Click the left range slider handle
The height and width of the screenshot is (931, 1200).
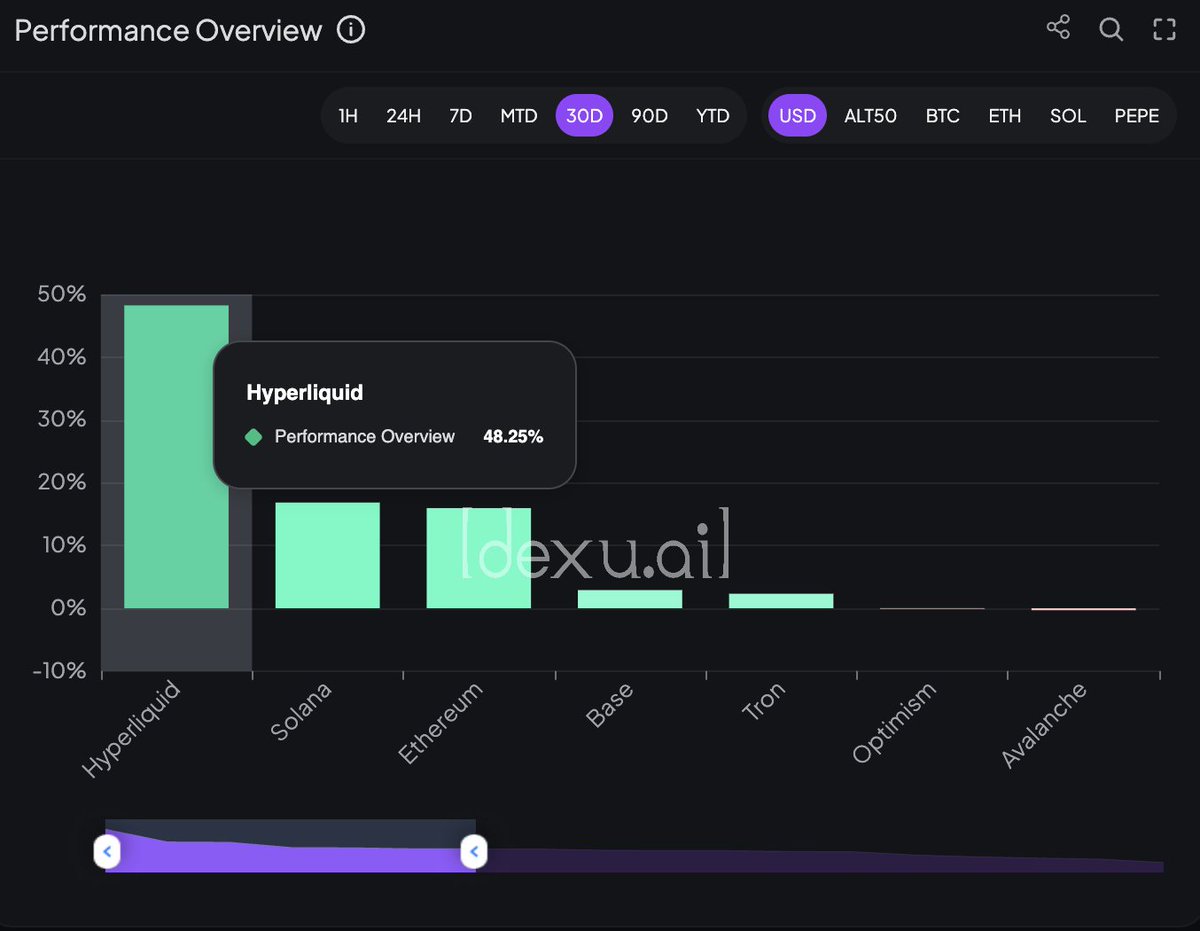[107, 852]
